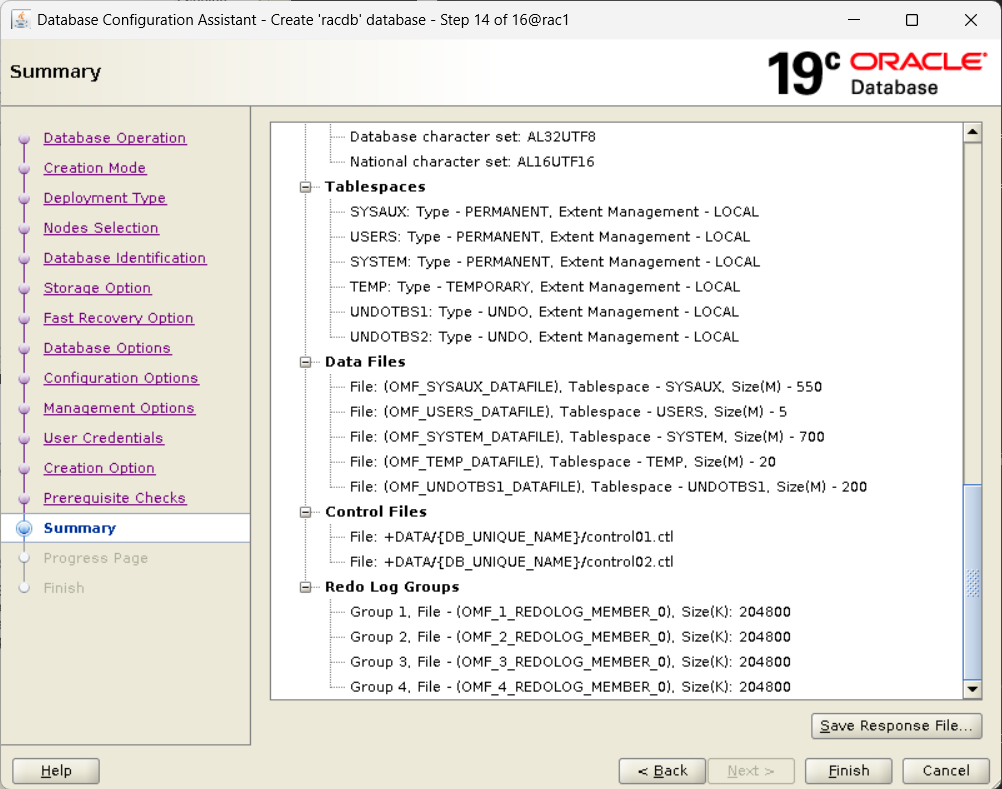
Task: Select Redo Log Group 4 row
Action: tap(570, 687)
